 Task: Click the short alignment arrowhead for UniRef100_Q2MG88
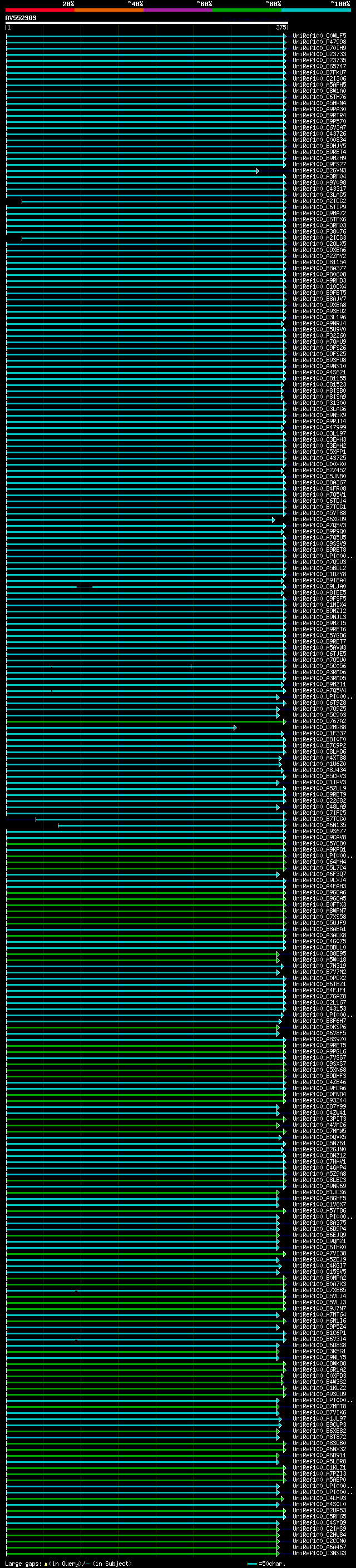pos(235,728)
